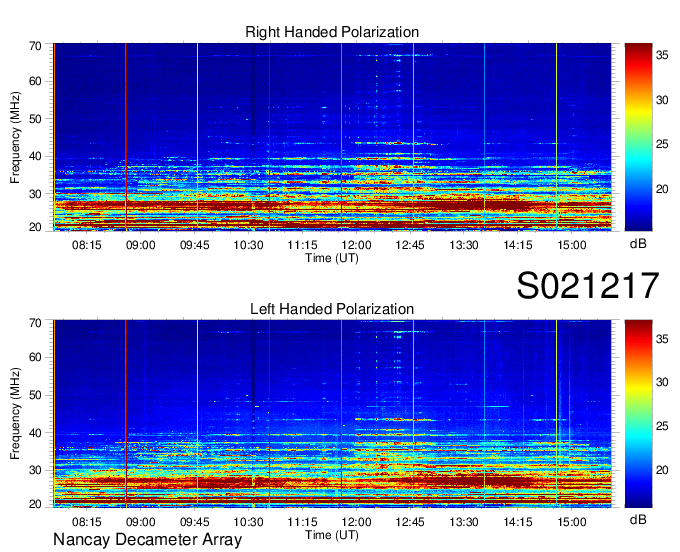Click the Right Handed plot color bar
Screen dimensions: 680x552
[x=638, y=137]
